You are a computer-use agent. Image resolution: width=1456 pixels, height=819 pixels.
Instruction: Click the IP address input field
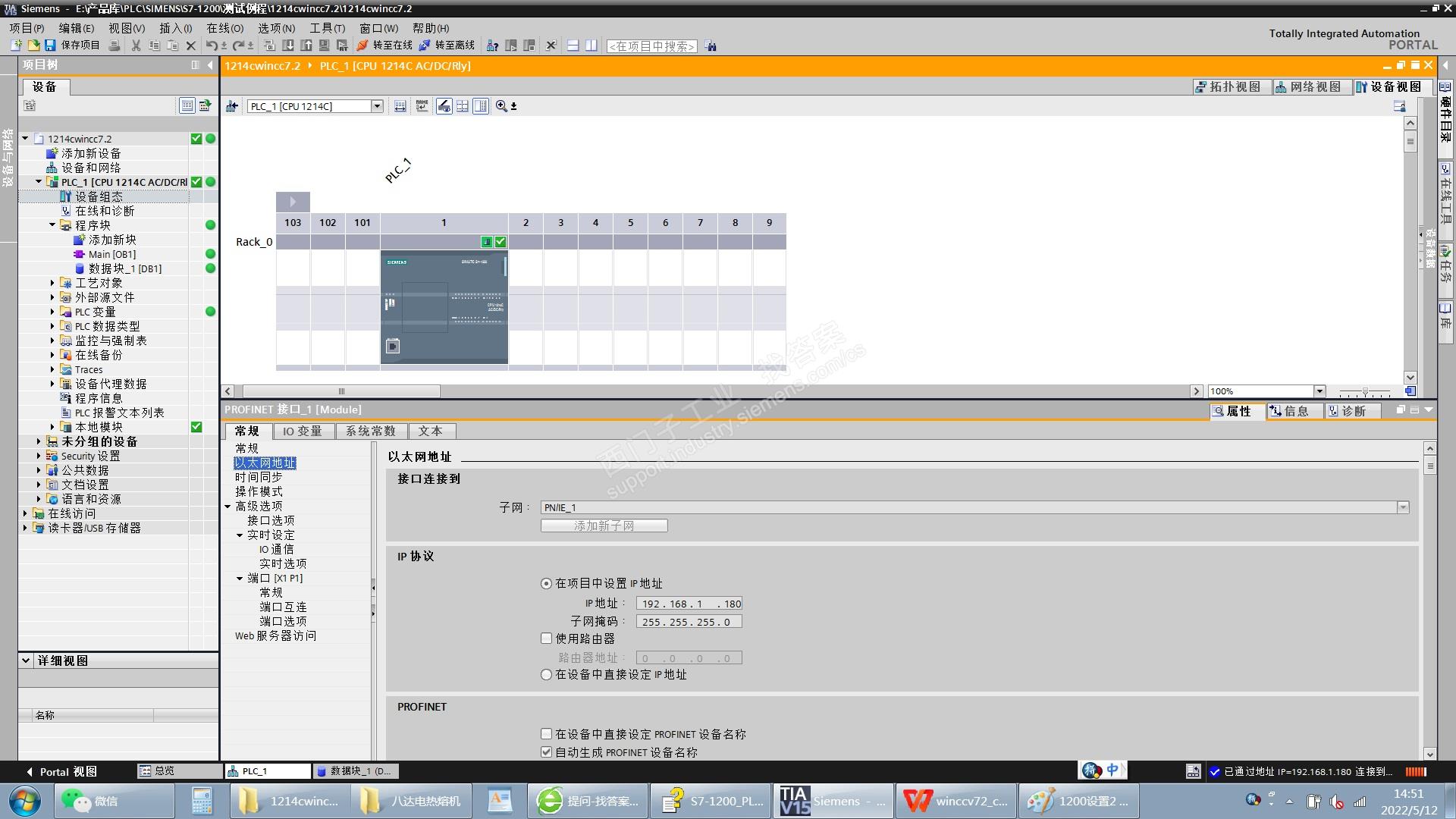point(689,604)
